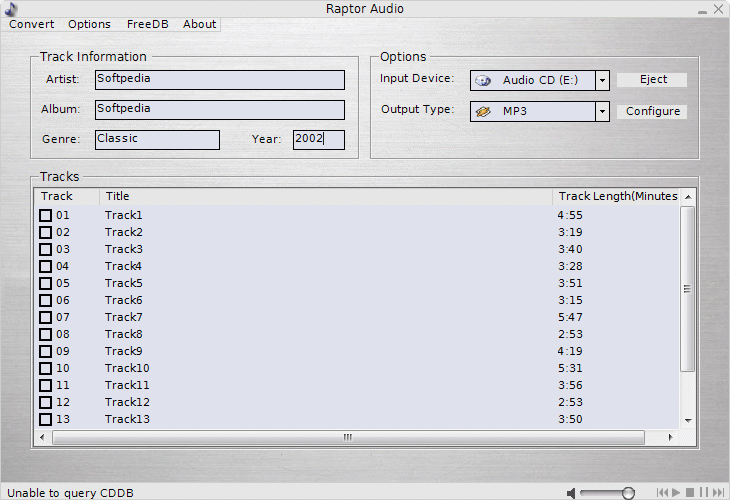Click the Year text field
The height and width of the screenshot is (500, 730).
(x=319, y=140)
